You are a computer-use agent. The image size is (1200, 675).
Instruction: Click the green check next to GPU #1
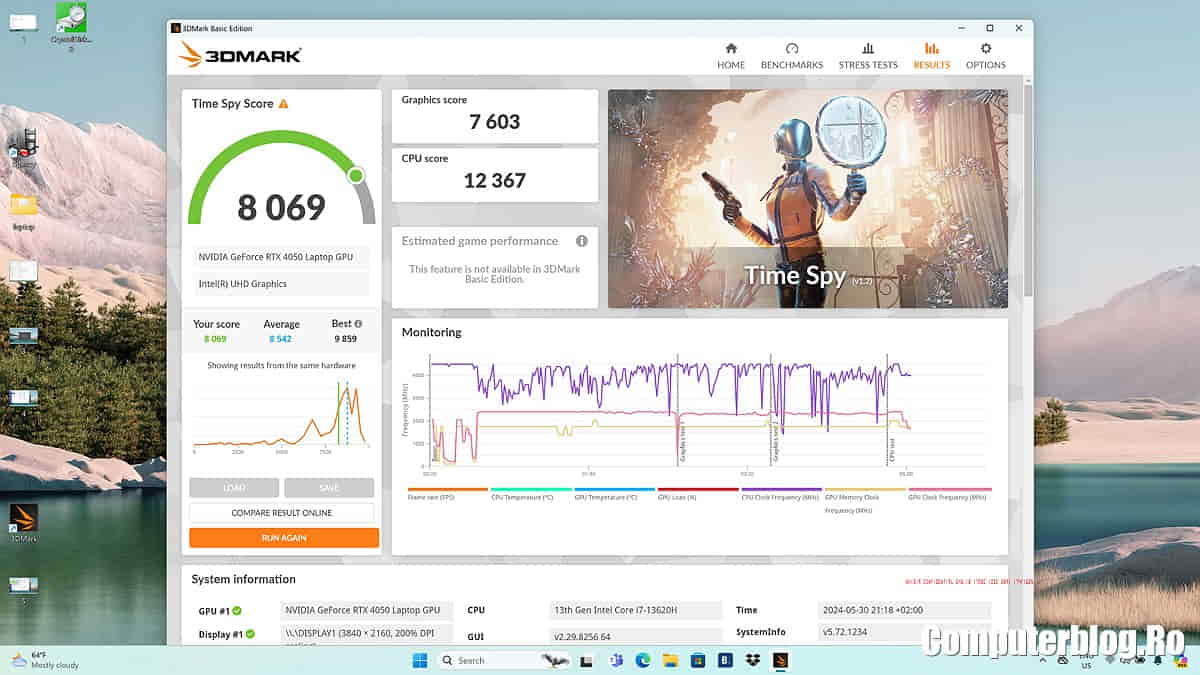pos(237,610)
